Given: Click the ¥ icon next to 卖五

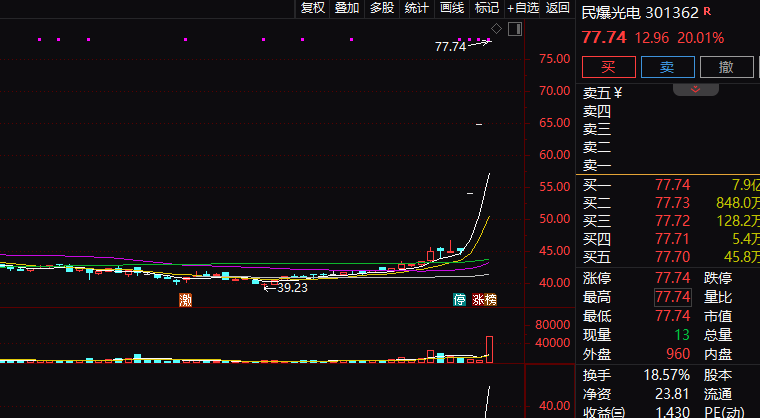Looking at the screenshot, I should pyautogui.click(x=618, y=93).
